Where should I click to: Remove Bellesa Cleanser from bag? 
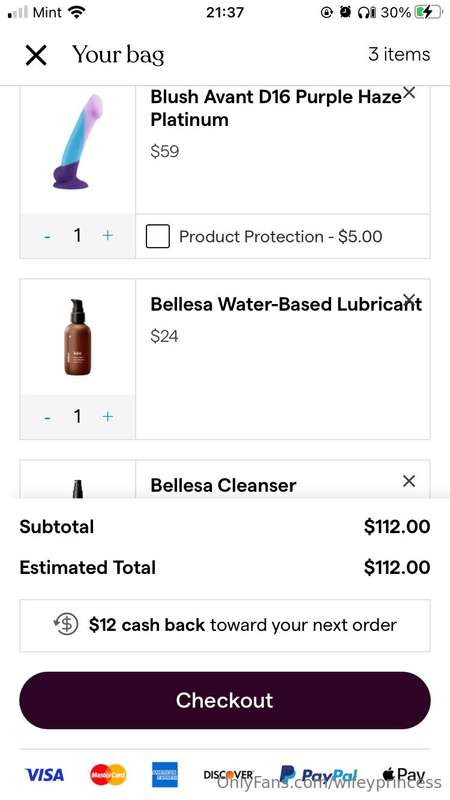409,481
